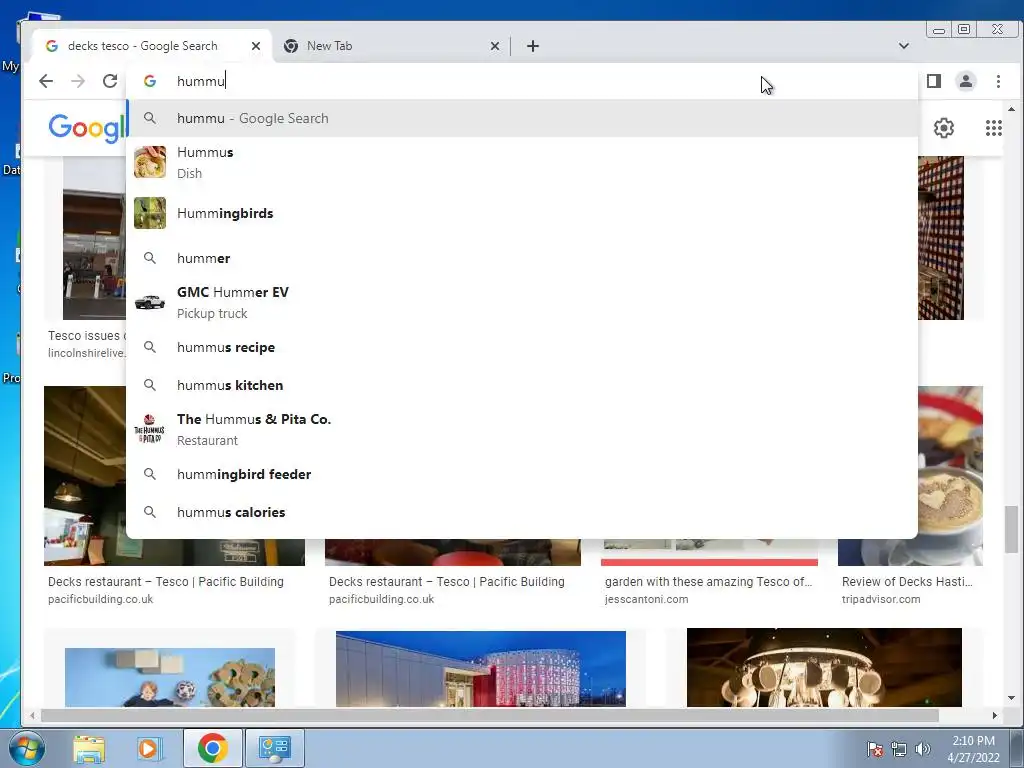
Task: Open the blue wall craft image
Action: pyautogui.click(x=170, y=677)
